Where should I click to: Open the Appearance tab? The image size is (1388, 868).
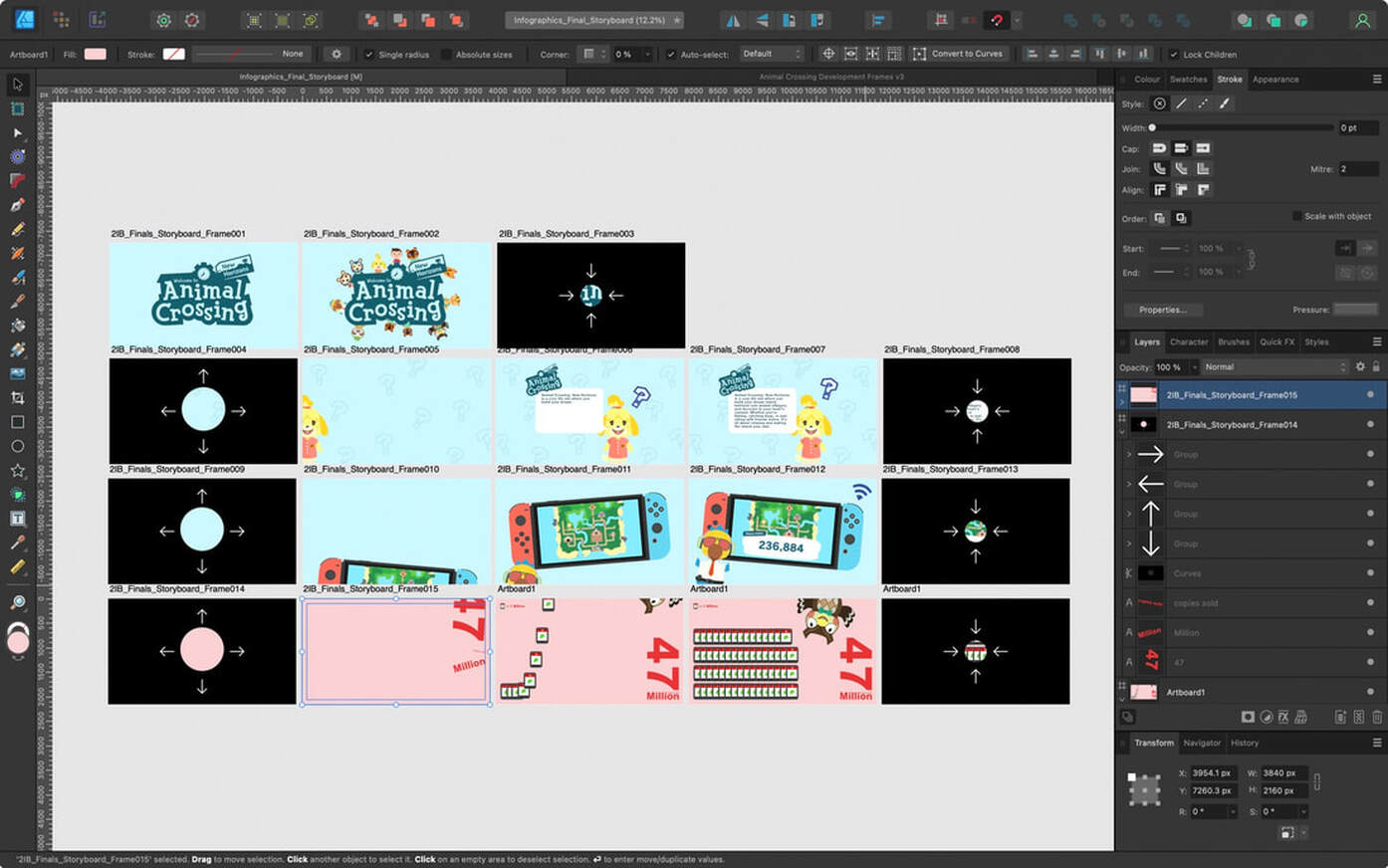1275,80
